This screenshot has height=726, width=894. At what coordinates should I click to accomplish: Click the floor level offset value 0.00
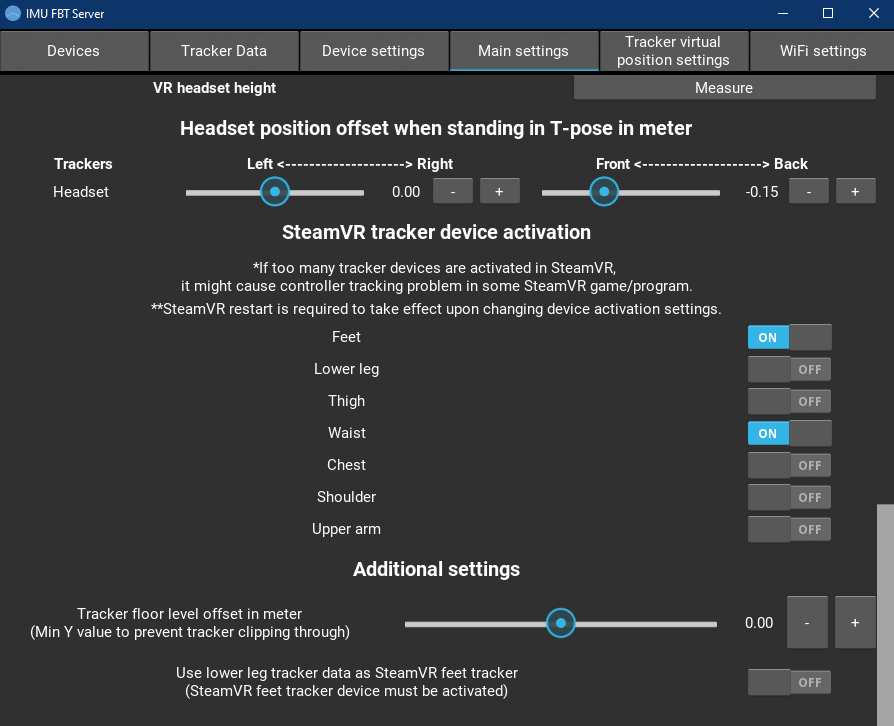pyautogui.click(x=759, y=623)
